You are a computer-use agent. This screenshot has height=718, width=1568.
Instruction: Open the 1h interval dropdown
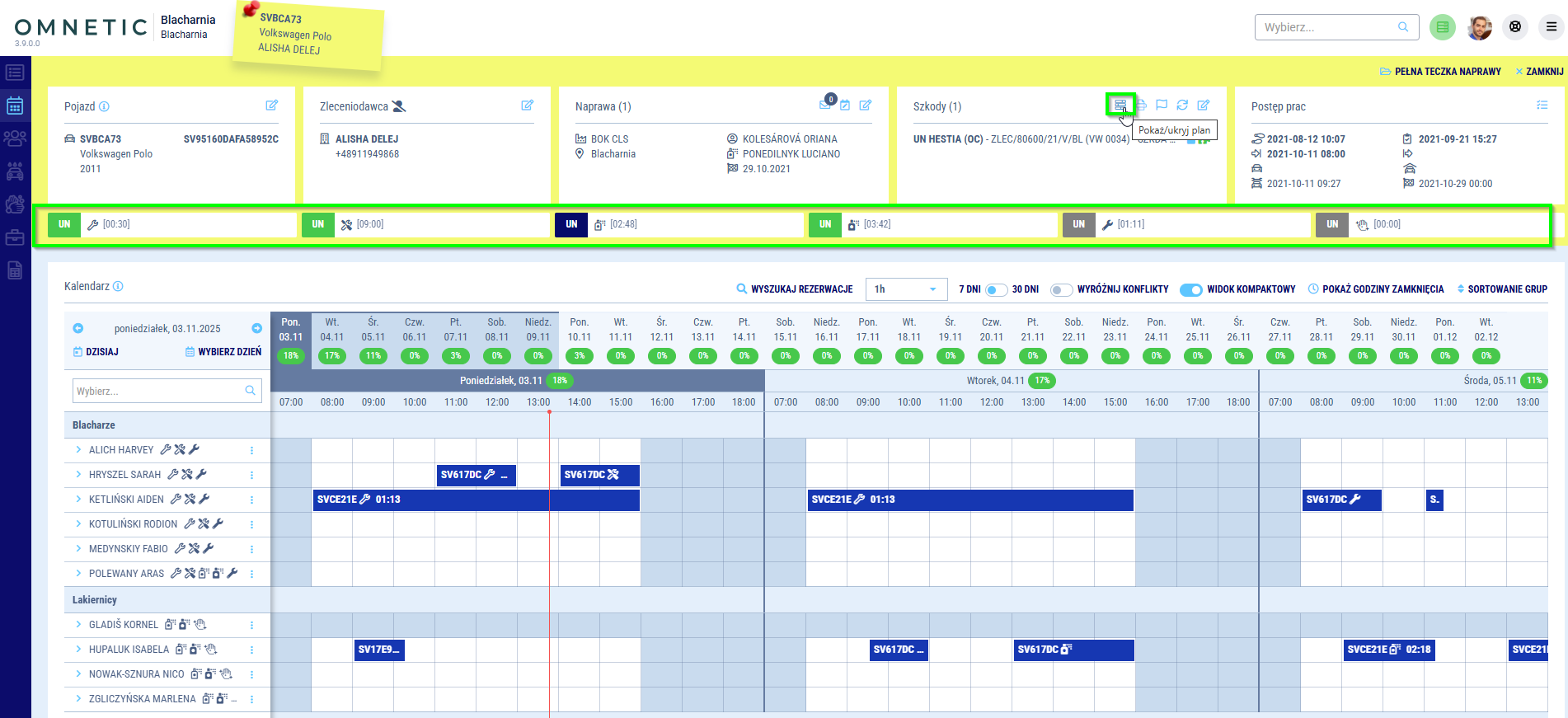tap(906, 289)
